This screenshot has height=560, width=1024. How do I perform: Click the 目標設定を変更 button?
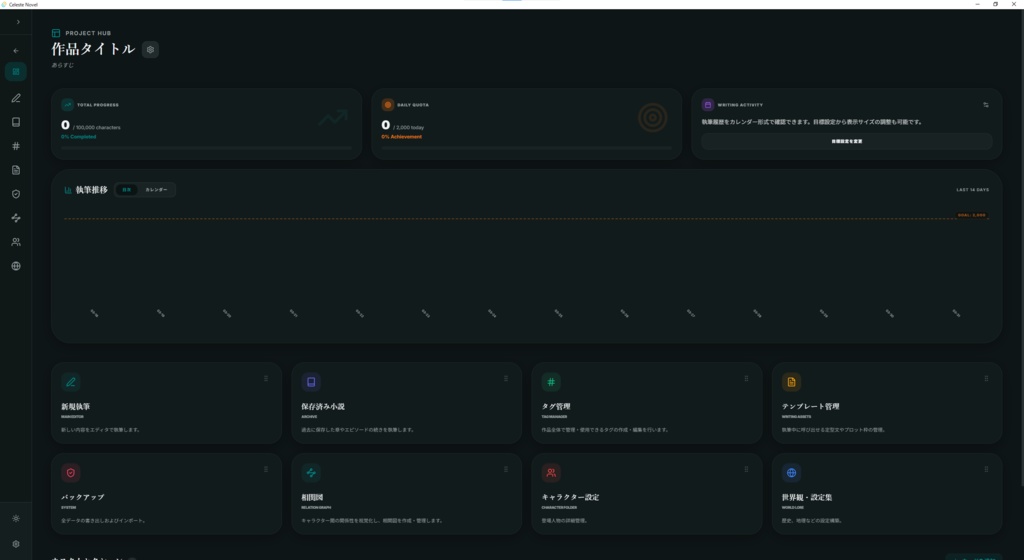(846, 141)
